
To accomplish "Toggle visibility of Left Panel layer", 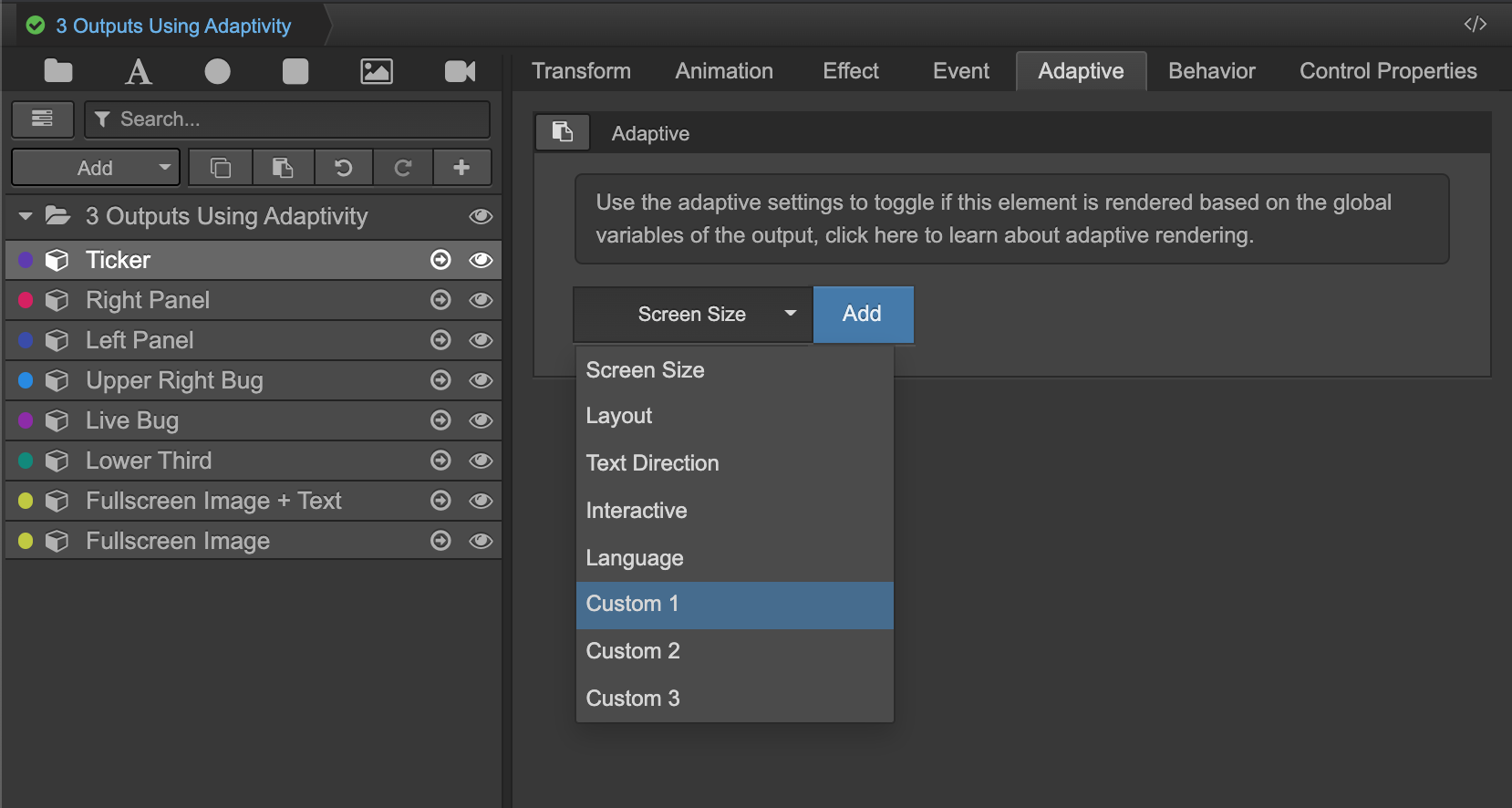I will tap(481, 340).
